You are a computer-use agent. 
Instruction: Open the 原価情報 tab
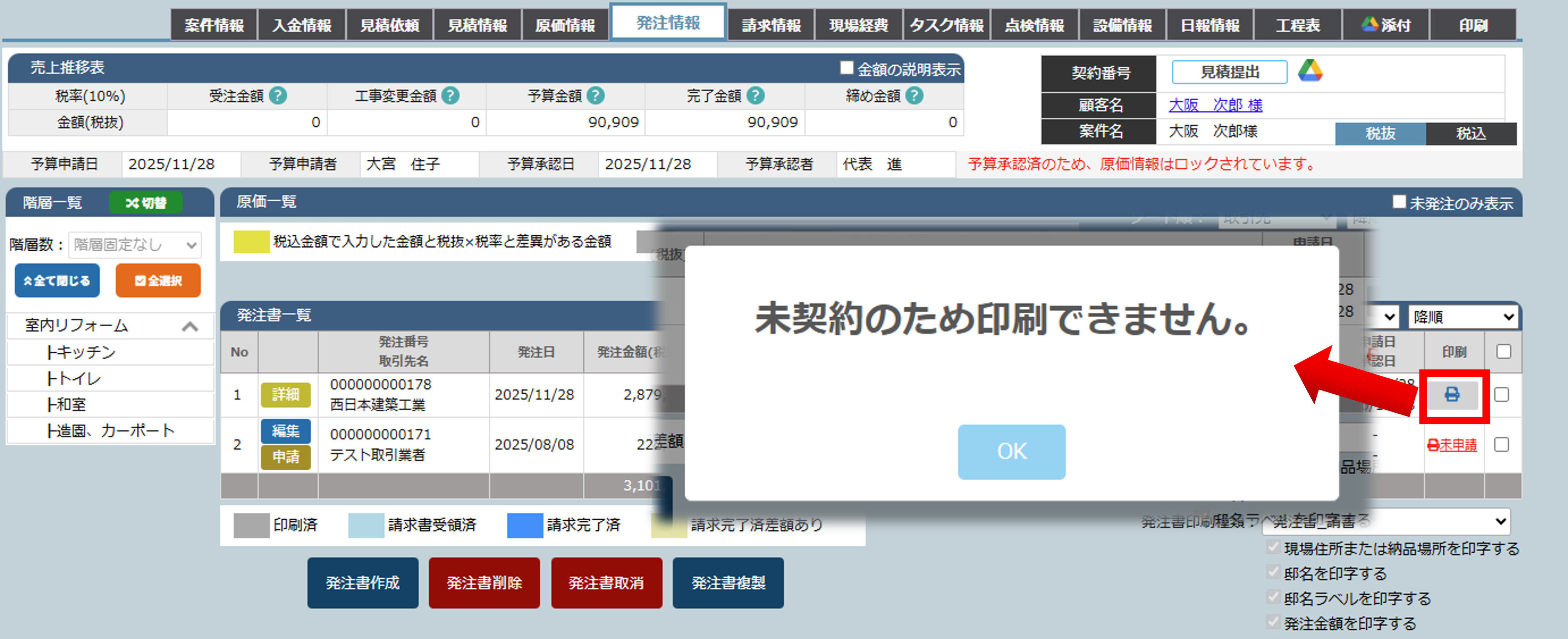point(565,25)
